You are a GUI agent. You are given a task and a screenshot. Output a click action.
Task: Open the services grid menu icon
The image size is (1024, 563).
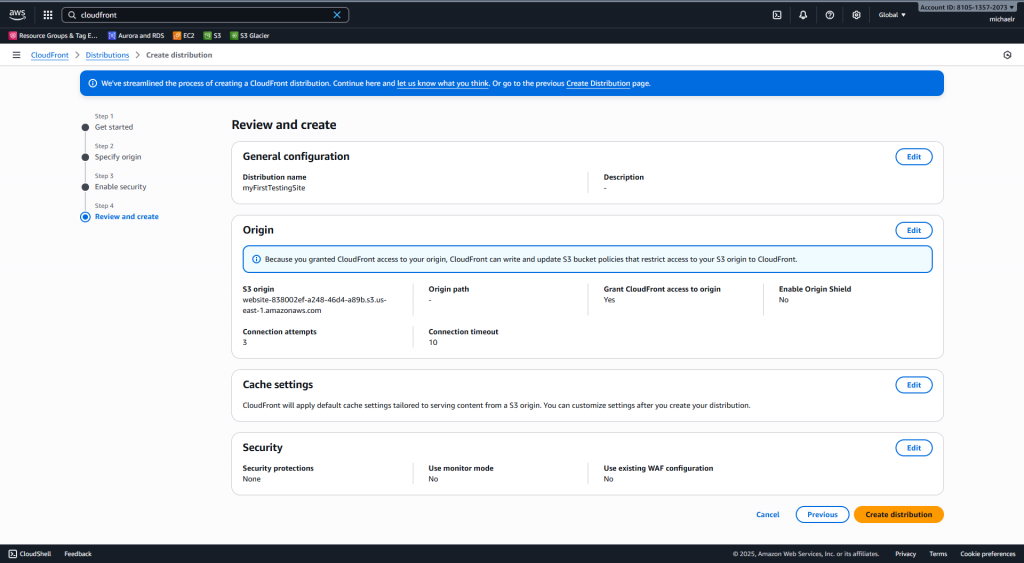pos(48,14)
